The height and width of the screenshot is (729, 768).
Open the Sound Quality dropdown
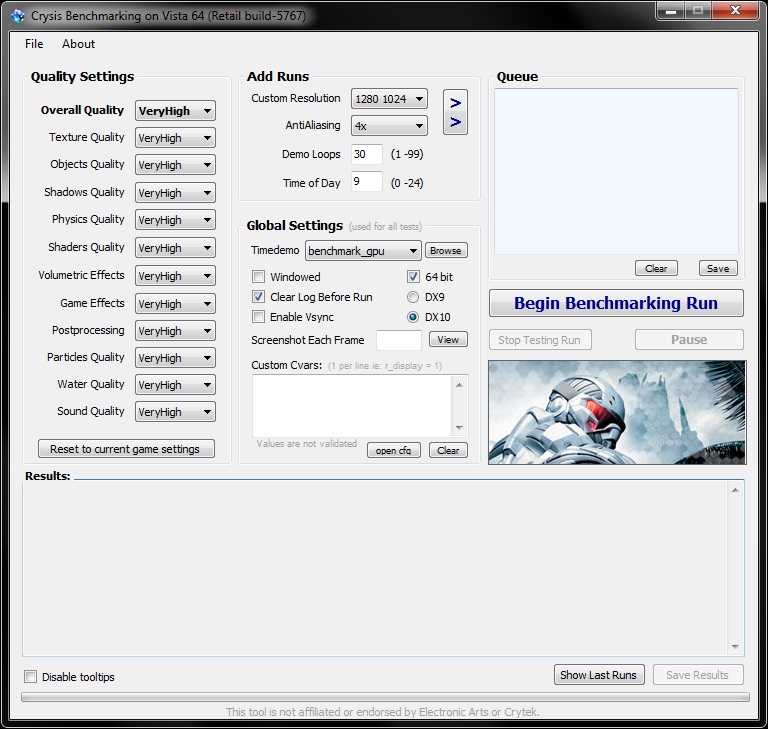coord(175,412)
